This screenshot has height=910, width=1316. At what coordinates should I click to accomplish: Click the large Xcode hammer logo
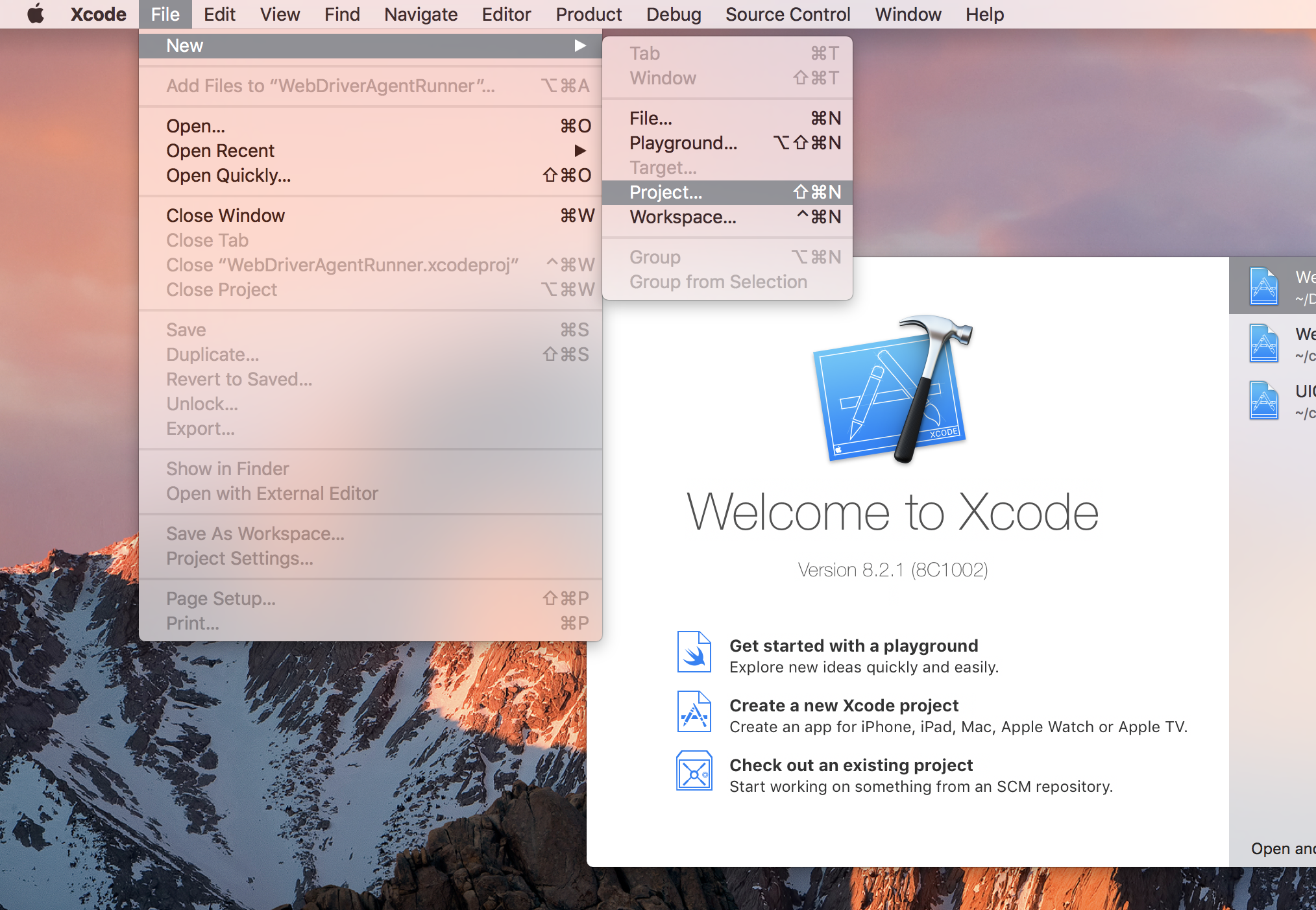pyautogui.click(x=893, y=389)
